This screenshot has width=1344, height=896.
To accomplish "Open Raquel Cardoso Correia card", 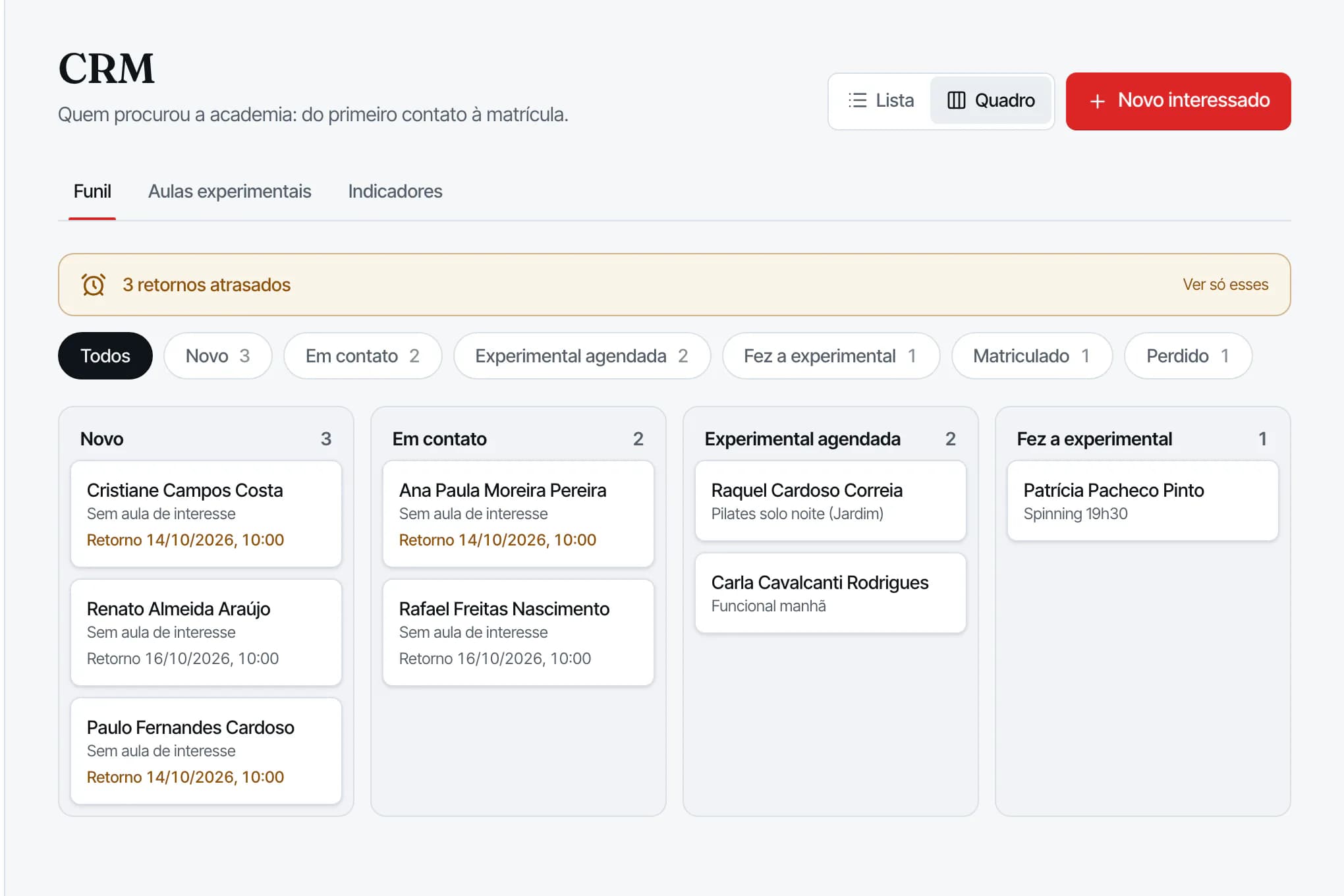I will point(831,501).
